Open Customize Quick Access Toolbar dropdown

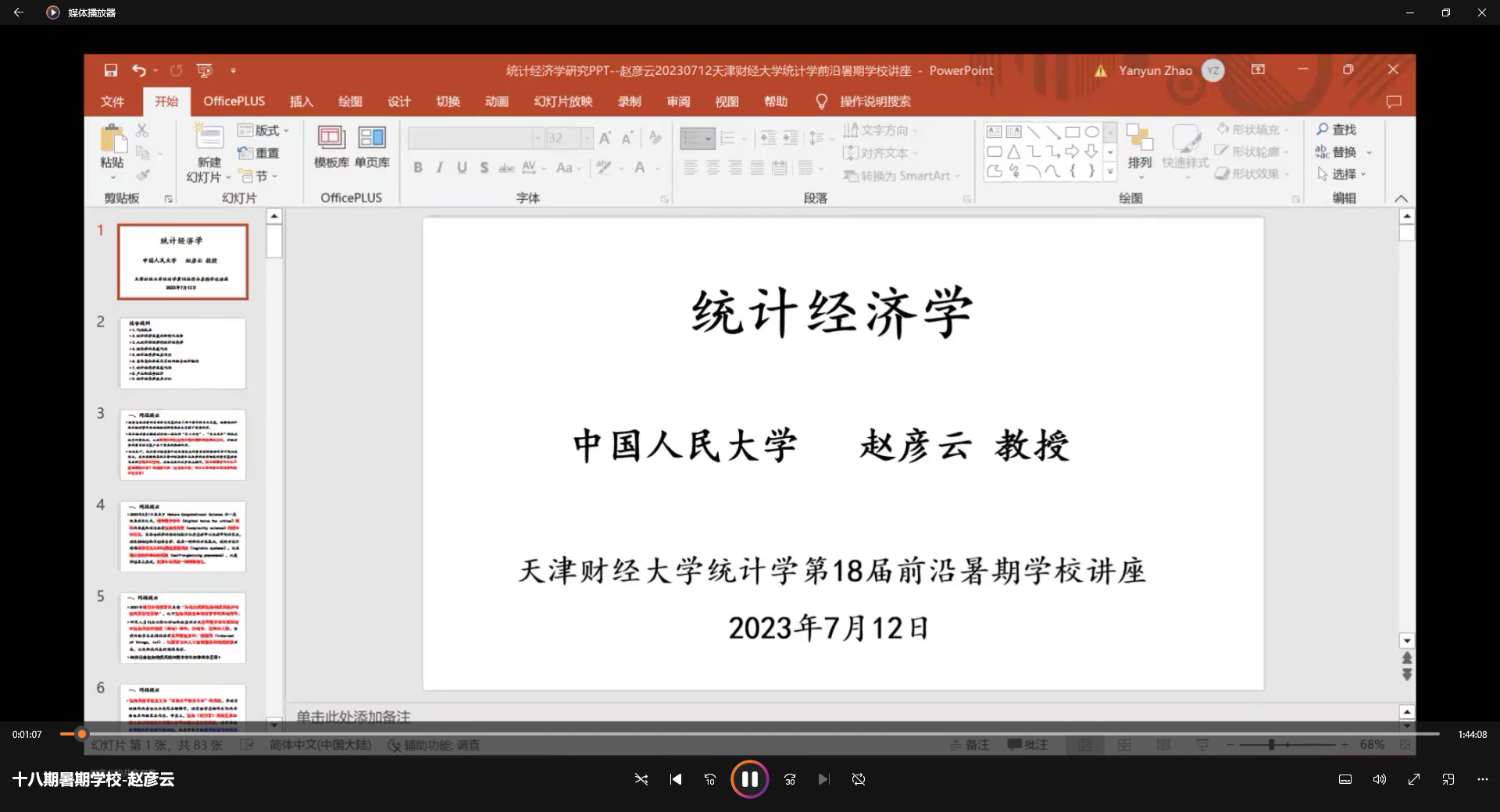tap(234, 70)
